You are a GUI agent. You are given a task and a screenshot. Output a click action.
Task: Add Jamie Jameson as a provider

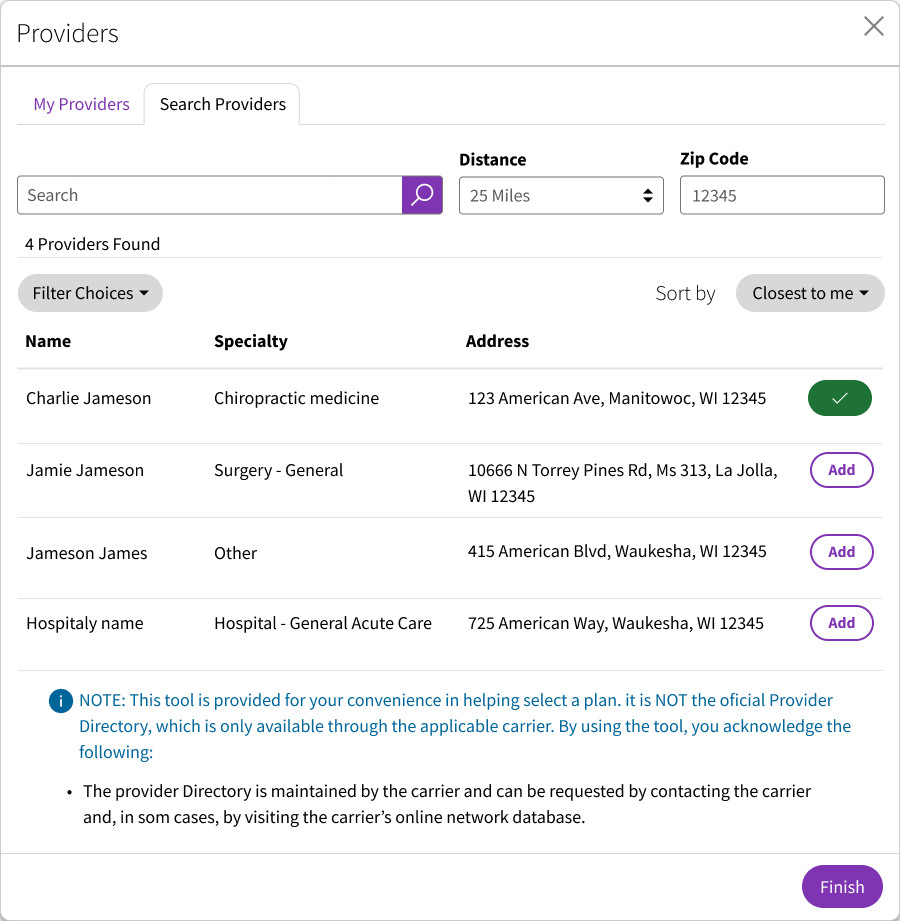(841, 470)
